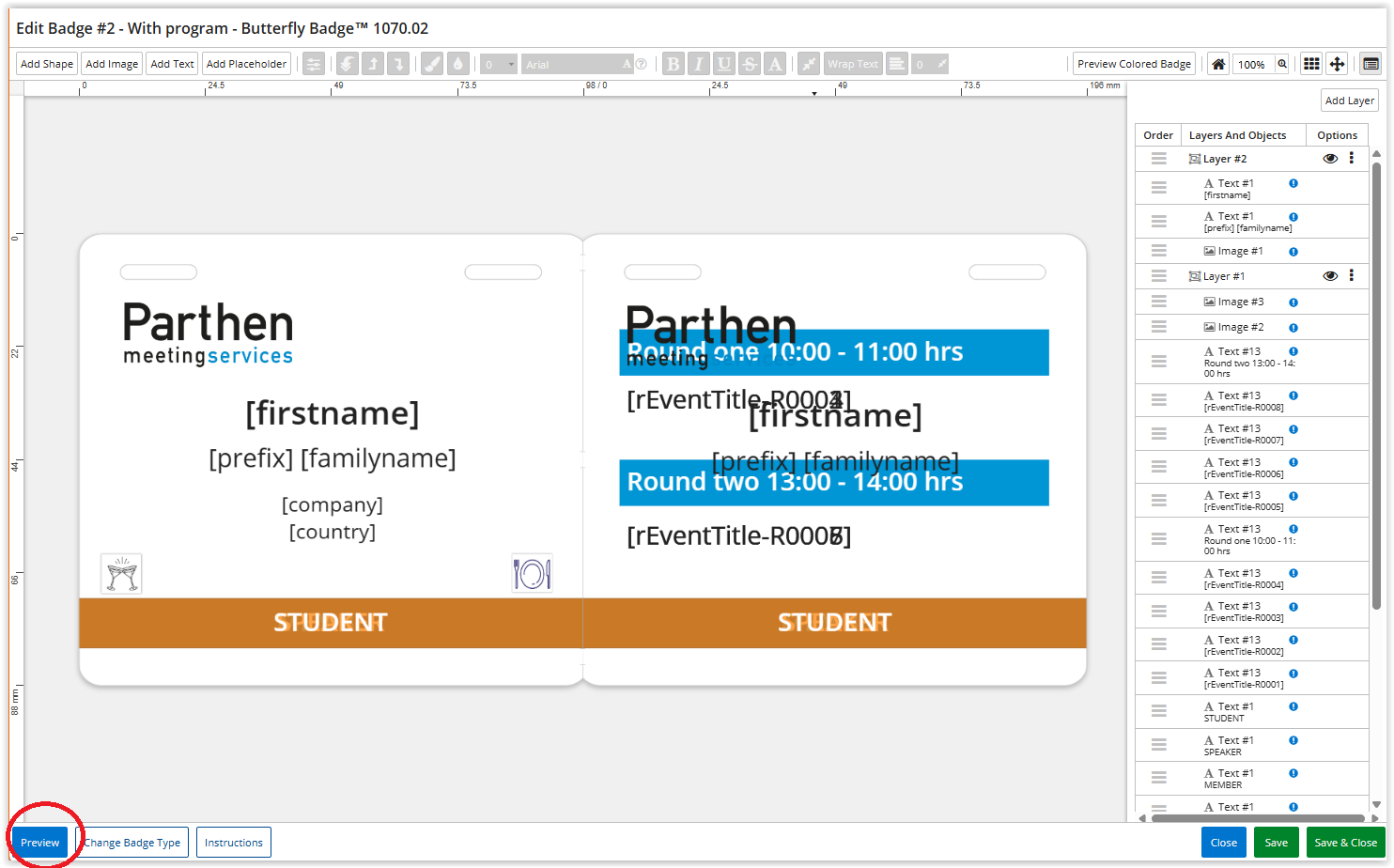Toggle the grid display icon

pos(1311,64)
